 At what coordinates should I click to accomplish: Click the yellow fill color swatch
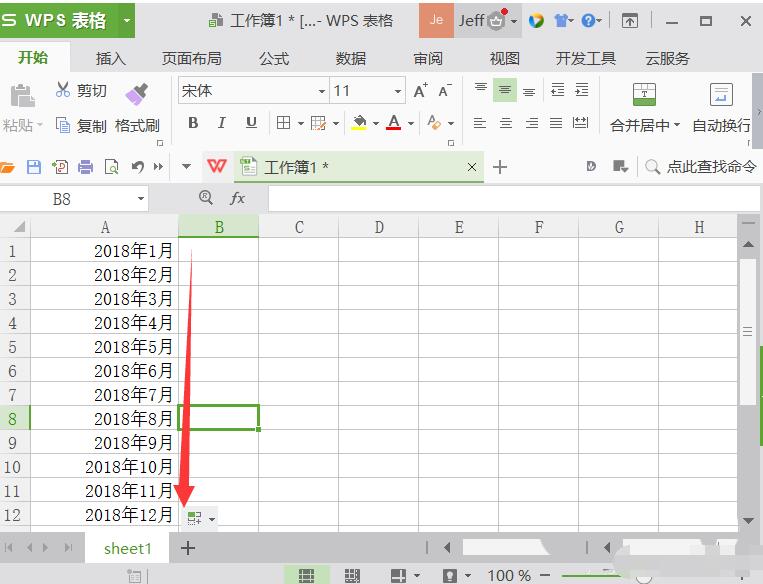(359, 123)
